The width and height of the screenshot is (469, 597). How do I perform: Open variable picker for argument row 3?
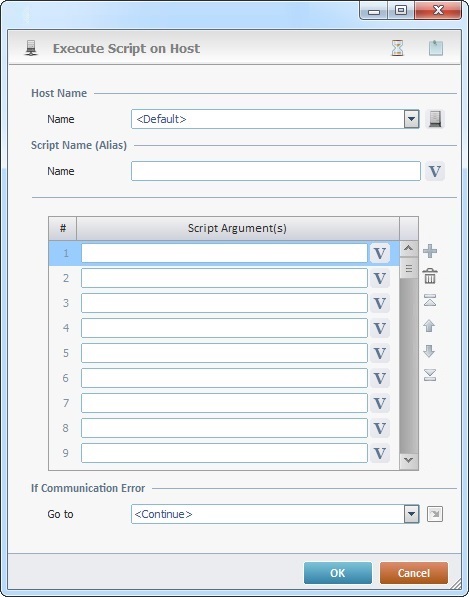coord(380,303)
